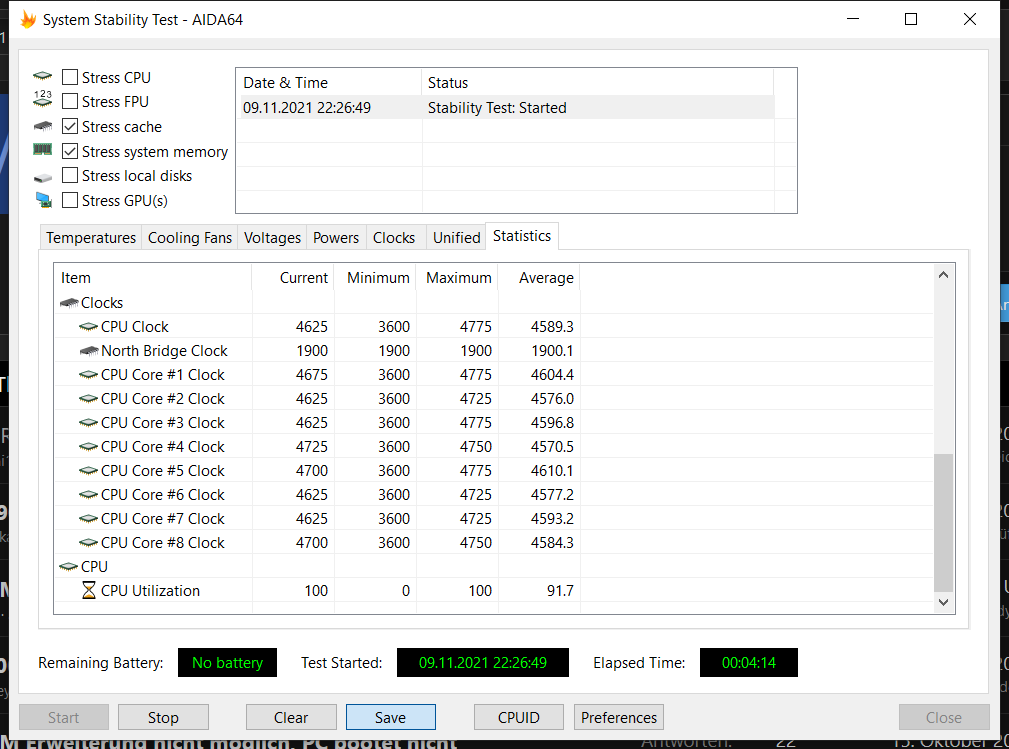
Task: Enable the Stress local disks checkbox
Action: 70,176
